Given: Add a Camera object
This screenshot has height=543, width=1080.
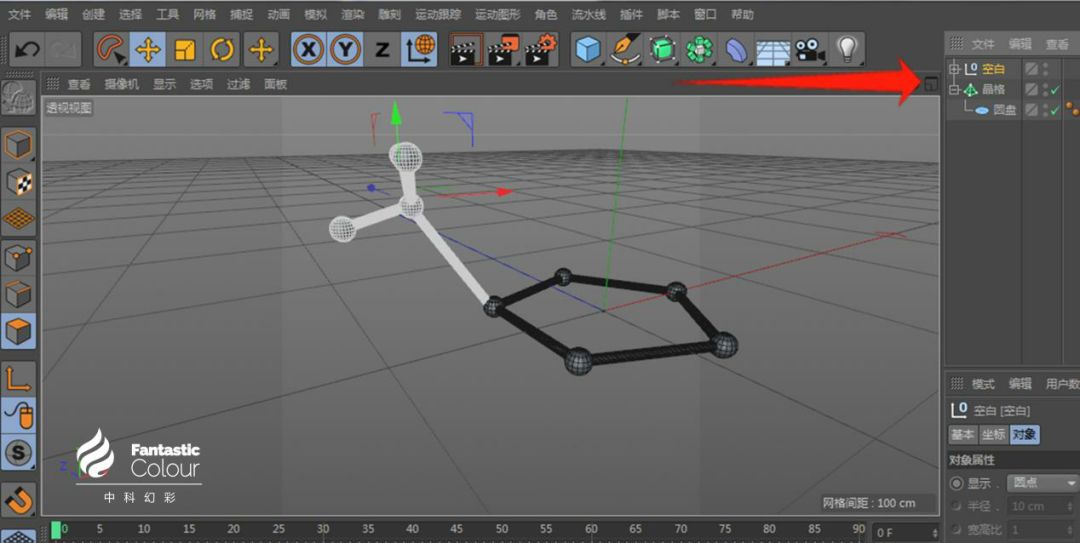Looking at the screenshot, I should click(810, 50).
